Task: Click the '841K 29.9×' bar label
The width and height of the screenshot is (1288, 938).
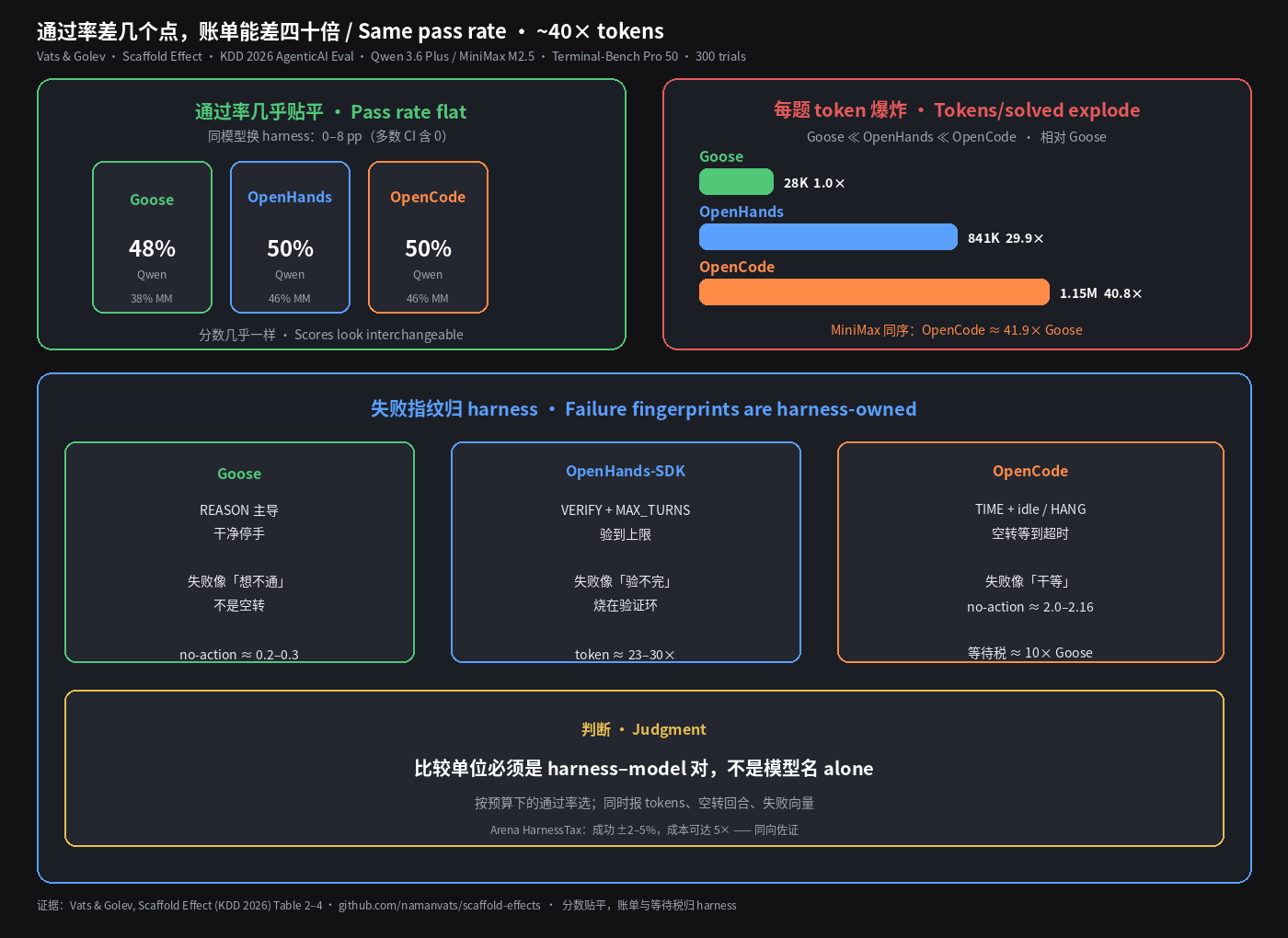Action: (1006, 238)
